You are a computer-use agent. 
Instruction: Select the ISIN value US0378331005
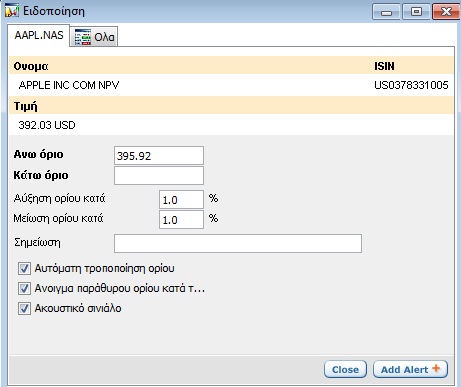click(411, 85)
